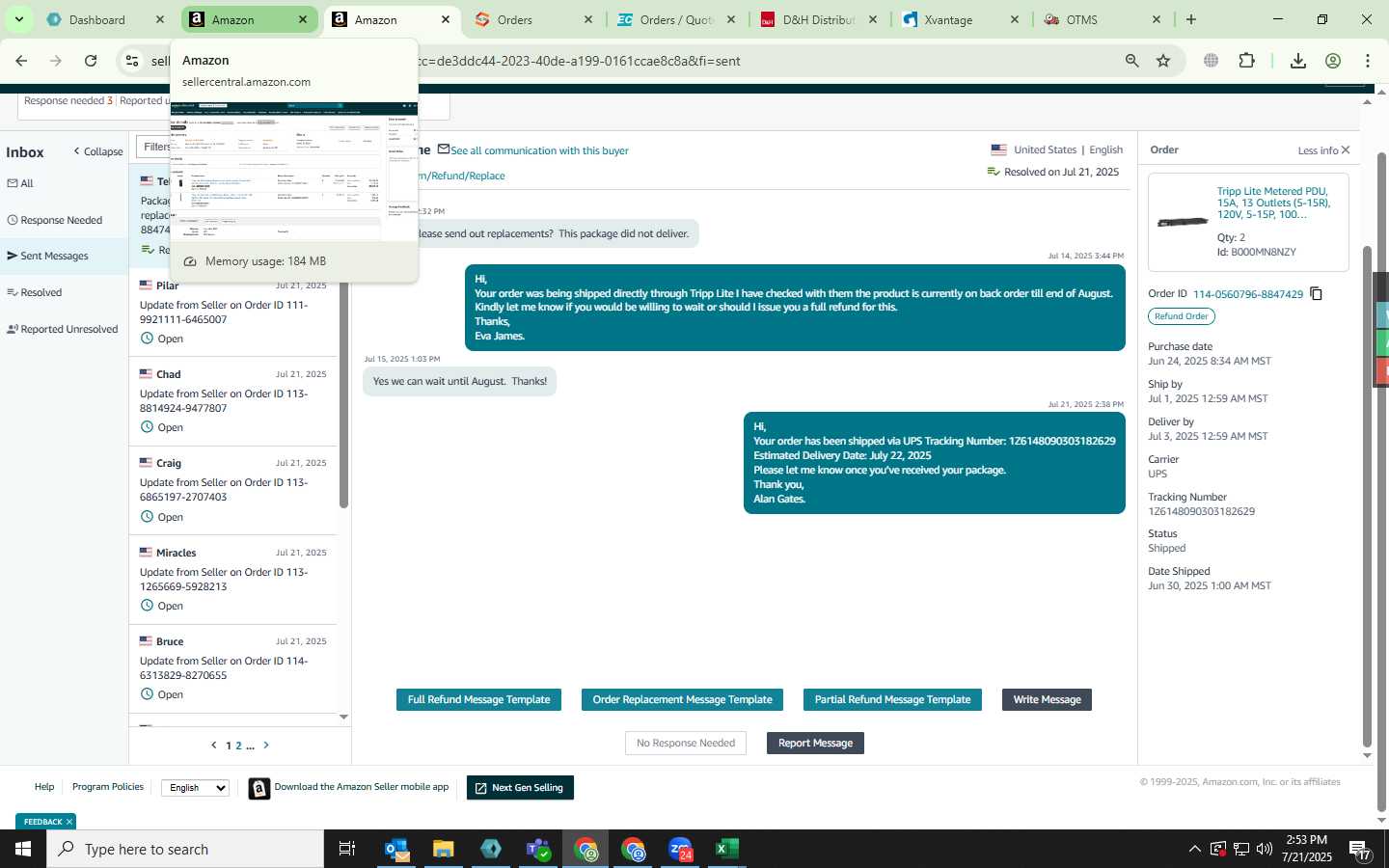The image size is (1389, 868).
Task: Open the browser Downloads icon
Action: click(x=1298, y=61)
